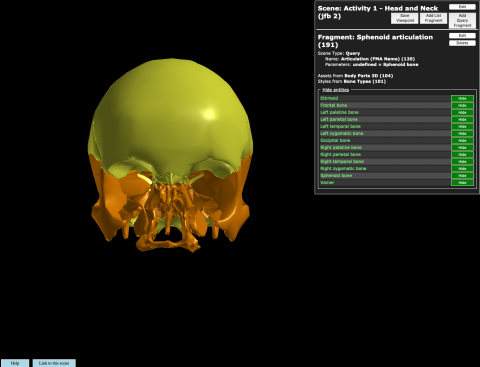480x367 pixels.
Task: Hide the Right parietal bone
Action: point(462,154)
